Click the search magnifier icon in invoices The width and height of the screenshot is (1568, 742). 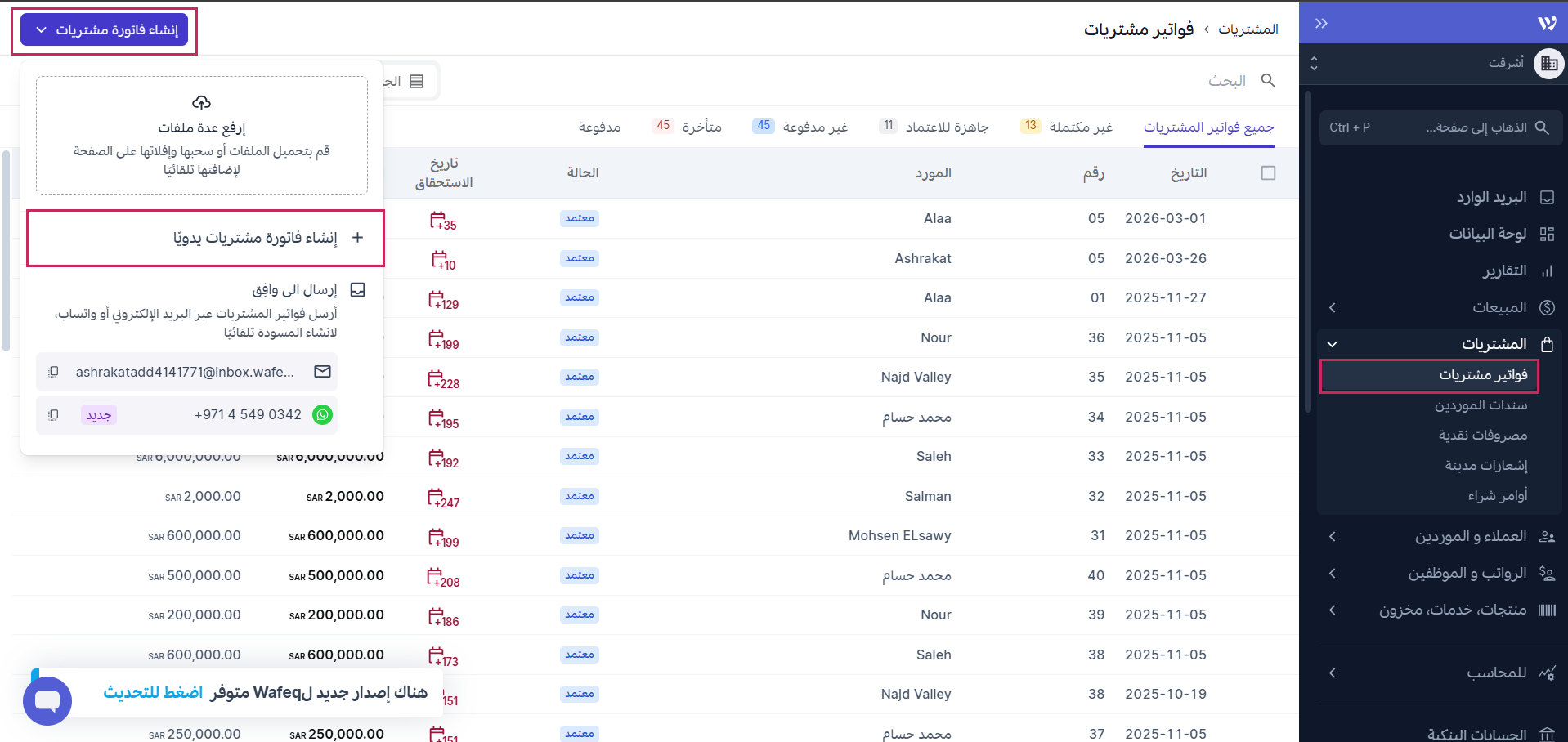1268,80
